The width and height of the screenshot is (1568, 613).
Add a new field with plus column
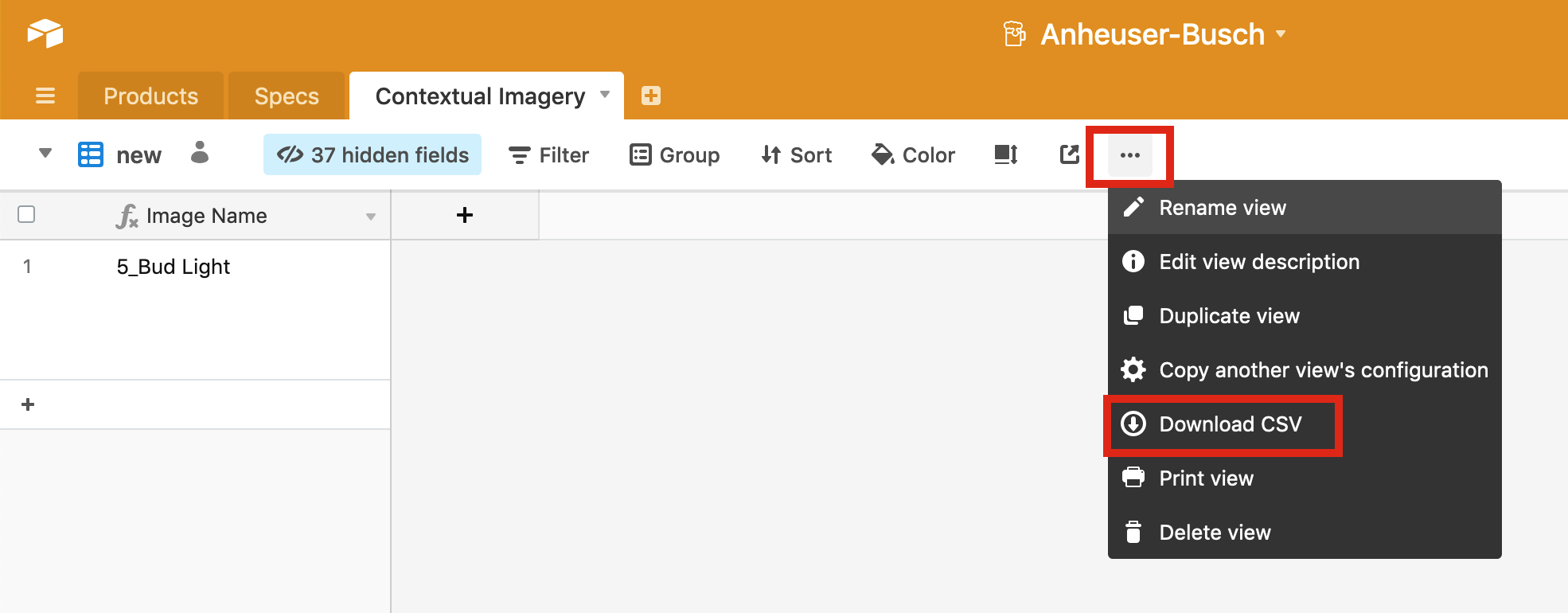[x=465, y=215]
